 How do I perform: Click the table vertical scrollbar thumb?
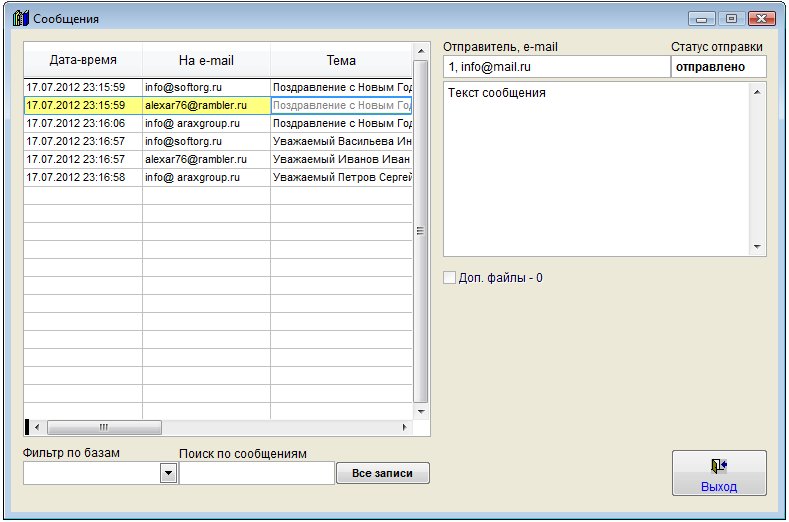coord(421,232)
